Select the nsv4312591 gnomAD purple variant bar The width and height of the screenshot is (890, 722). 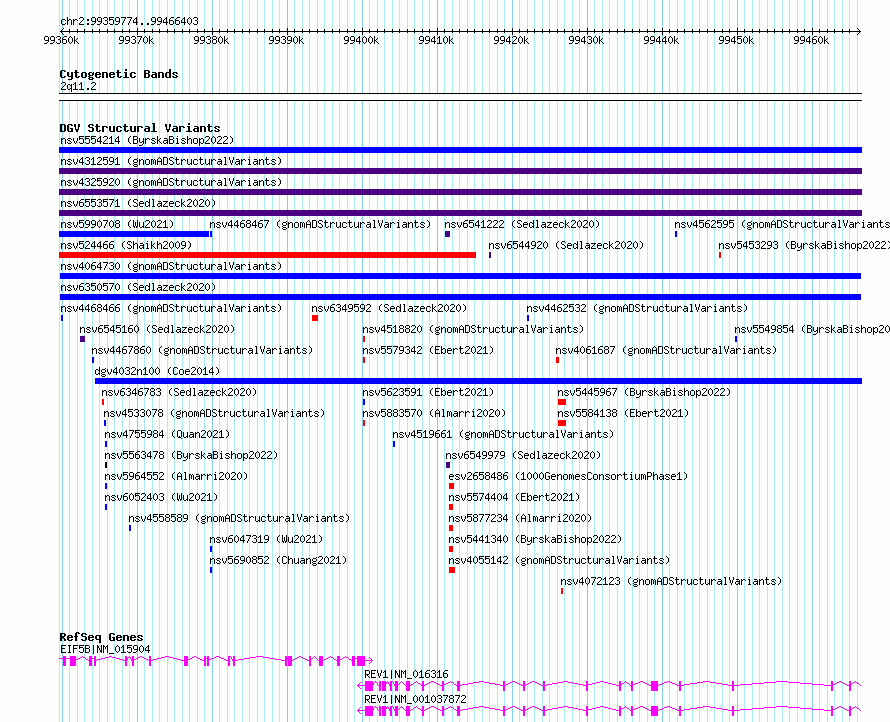[x=460, y=171]
